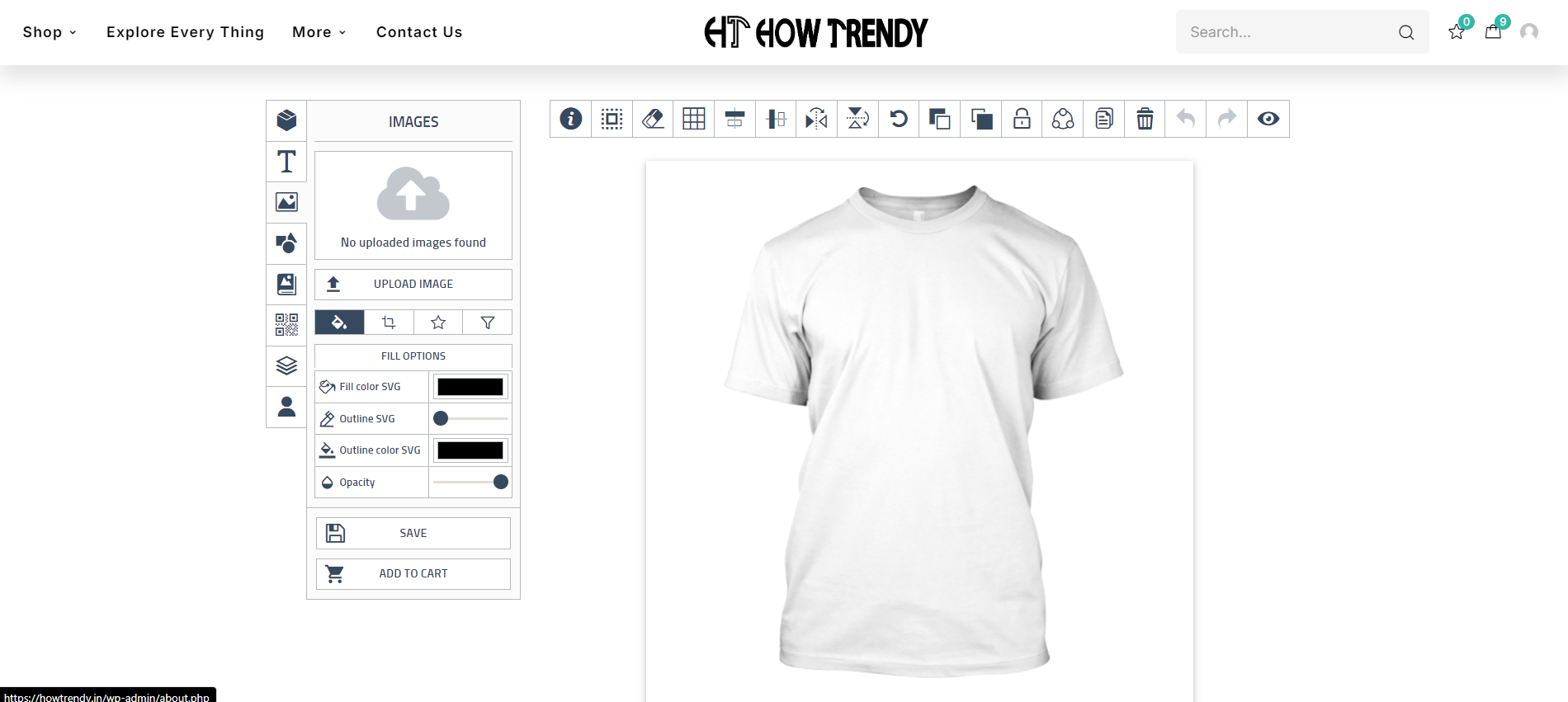Viewport: 1568px width, 702px height.
Task: Select the Fill paint bucket tab
Action: (339, 323)
